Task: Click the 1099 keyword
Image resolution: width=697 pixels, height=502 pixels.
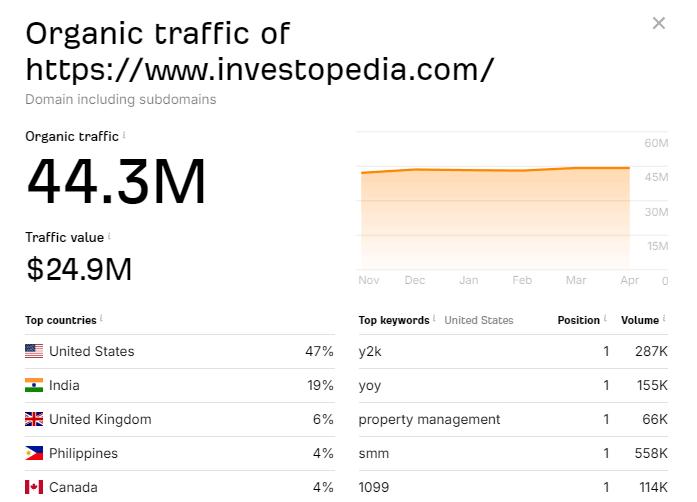Action: coord(373,487)
